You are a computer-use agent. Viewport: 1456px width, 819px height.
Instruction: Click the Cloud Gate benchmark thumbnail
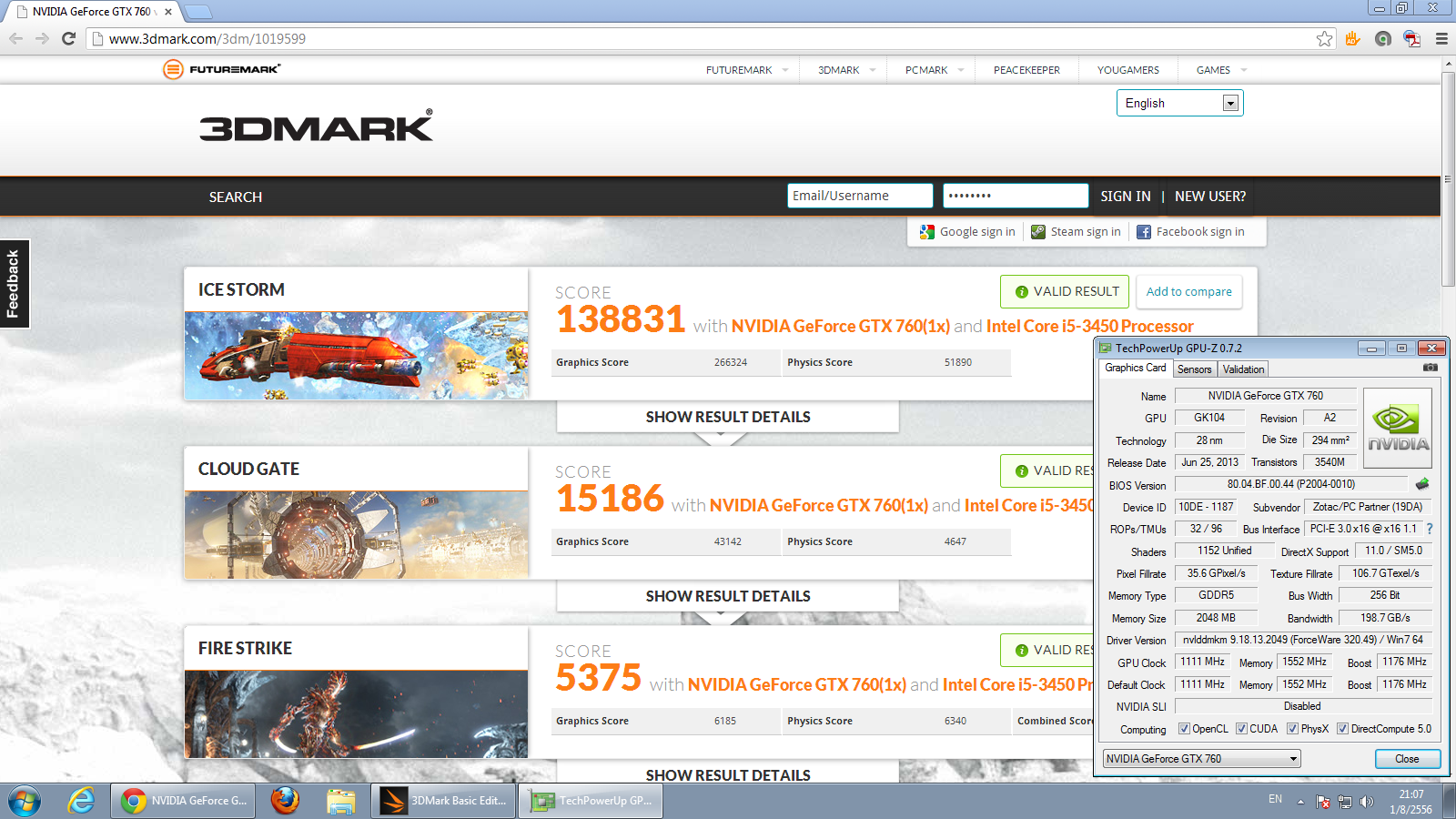coord(356,535)
